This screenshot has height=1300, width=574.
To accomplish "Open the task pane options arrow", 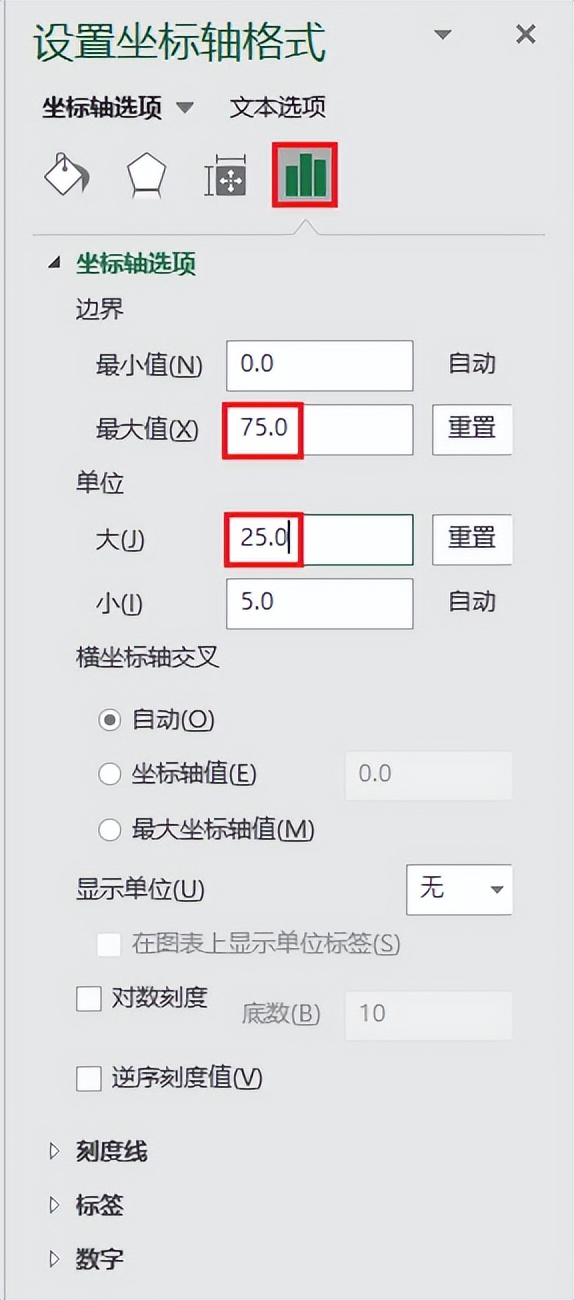I will pyautogui.click(x=443, y=35).
